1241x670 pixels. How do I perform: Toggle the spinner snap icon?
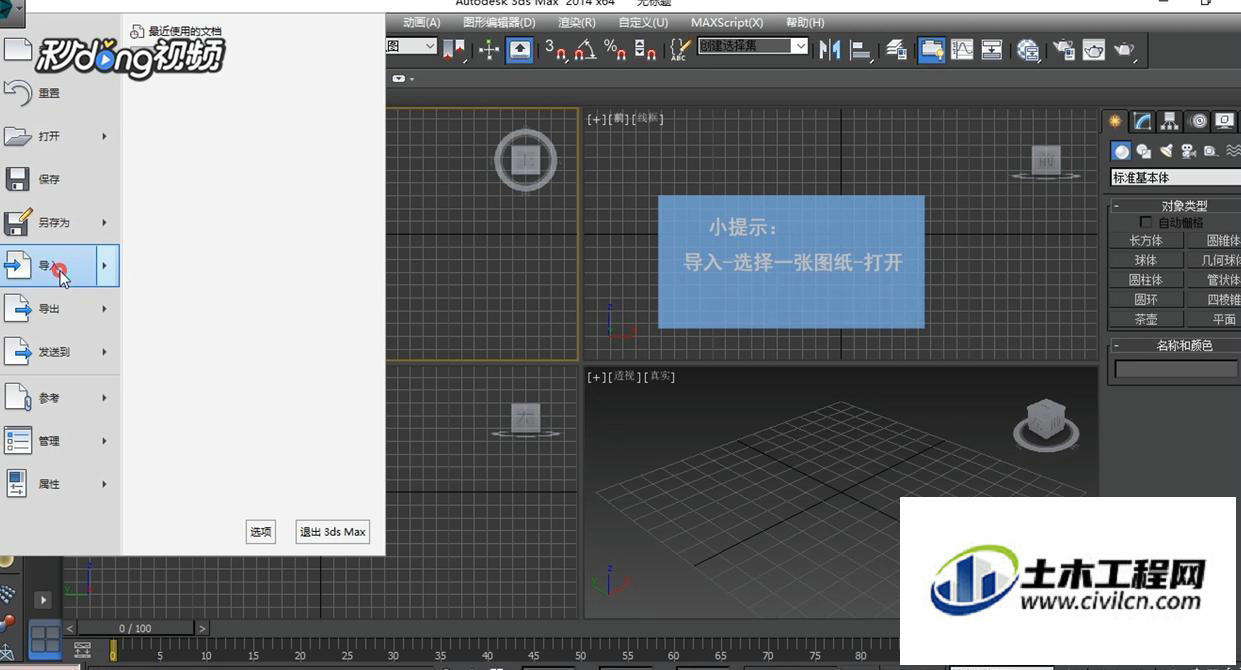coord(645,50)
